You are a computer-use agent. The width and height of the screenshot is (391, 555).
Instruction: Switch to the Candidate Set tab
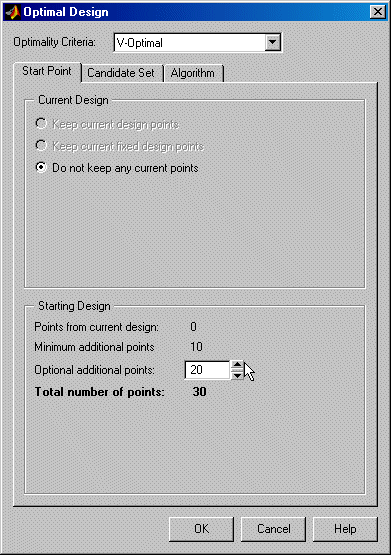tap(121, 73)
